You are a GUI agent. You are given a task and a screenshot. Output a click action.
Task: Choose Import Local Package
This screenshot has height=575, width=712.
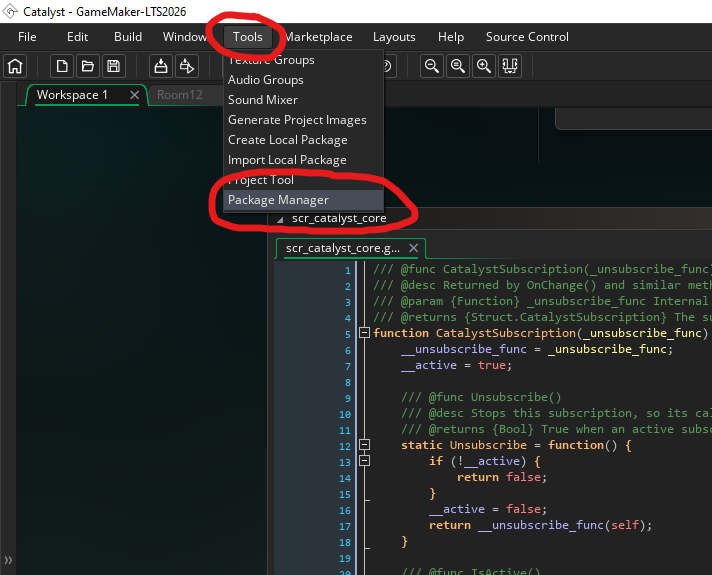tap(303, 160)
